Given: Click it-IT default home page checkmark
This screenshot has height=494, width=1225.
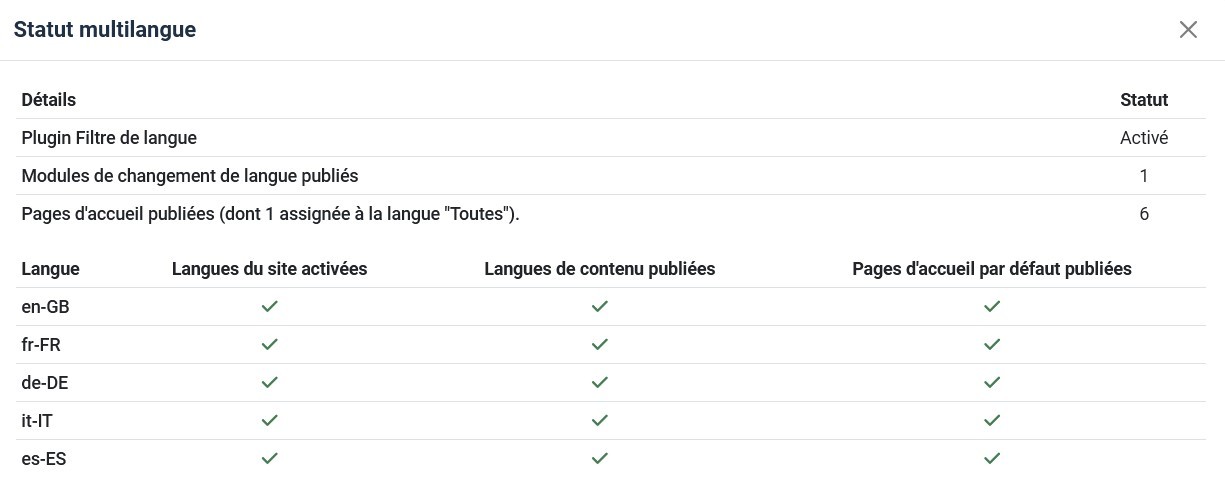Looking at the screenshot, I should click(x=991, y=421).
